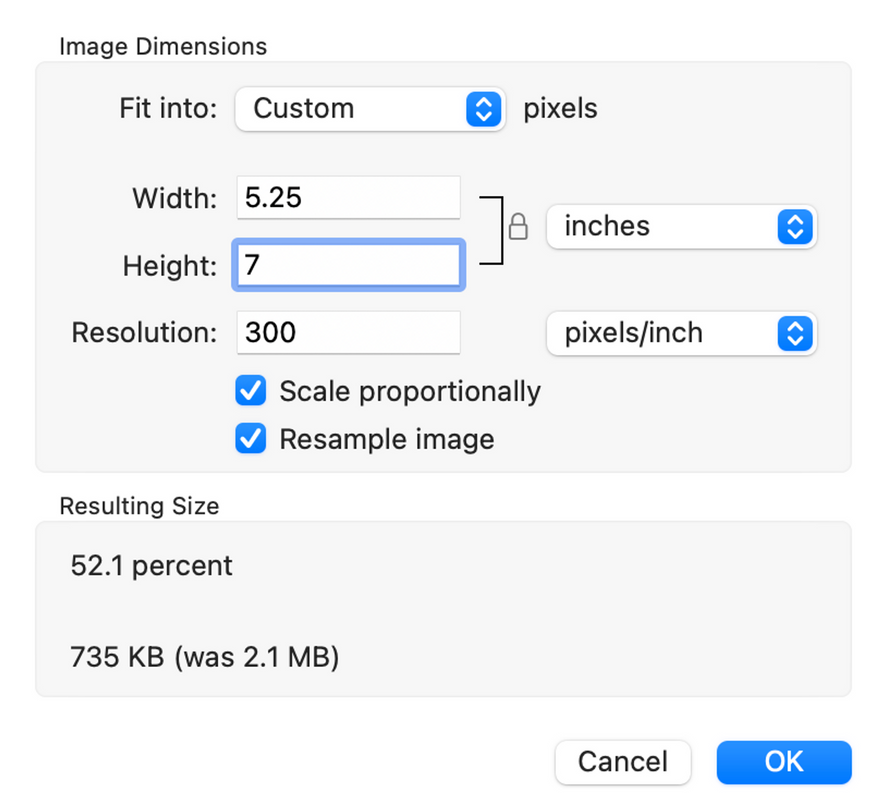880x806 pixels.
Task: Click the proportional lock icon
Action: pos(518,228)
